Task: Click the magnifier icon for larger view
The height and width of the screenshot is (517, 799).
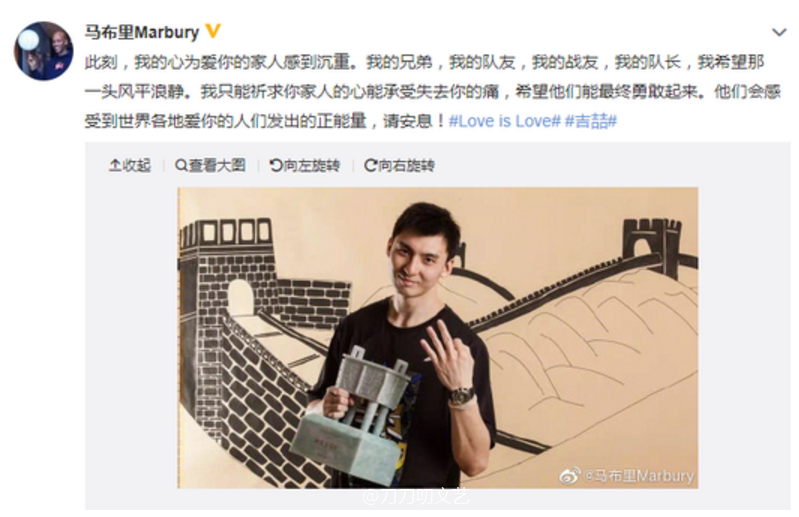Action: click(x=181, y=166)
